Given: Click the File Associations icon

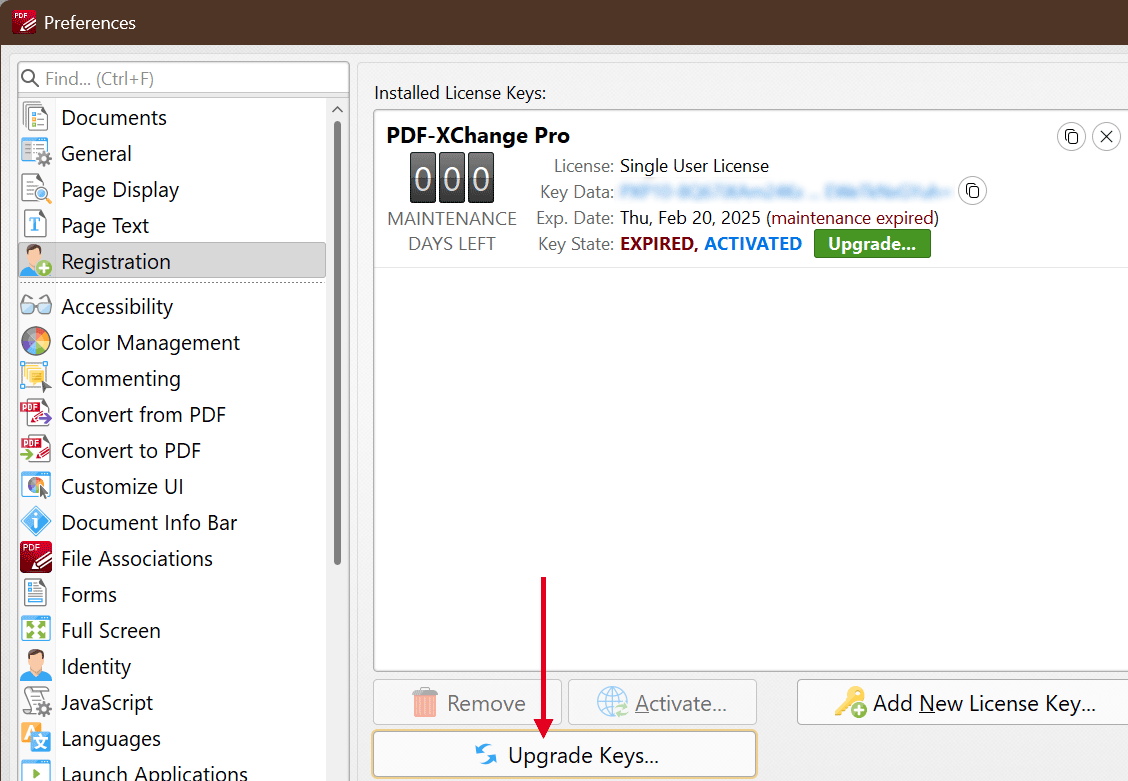Looking at the screenshot, I should point(35,557).
